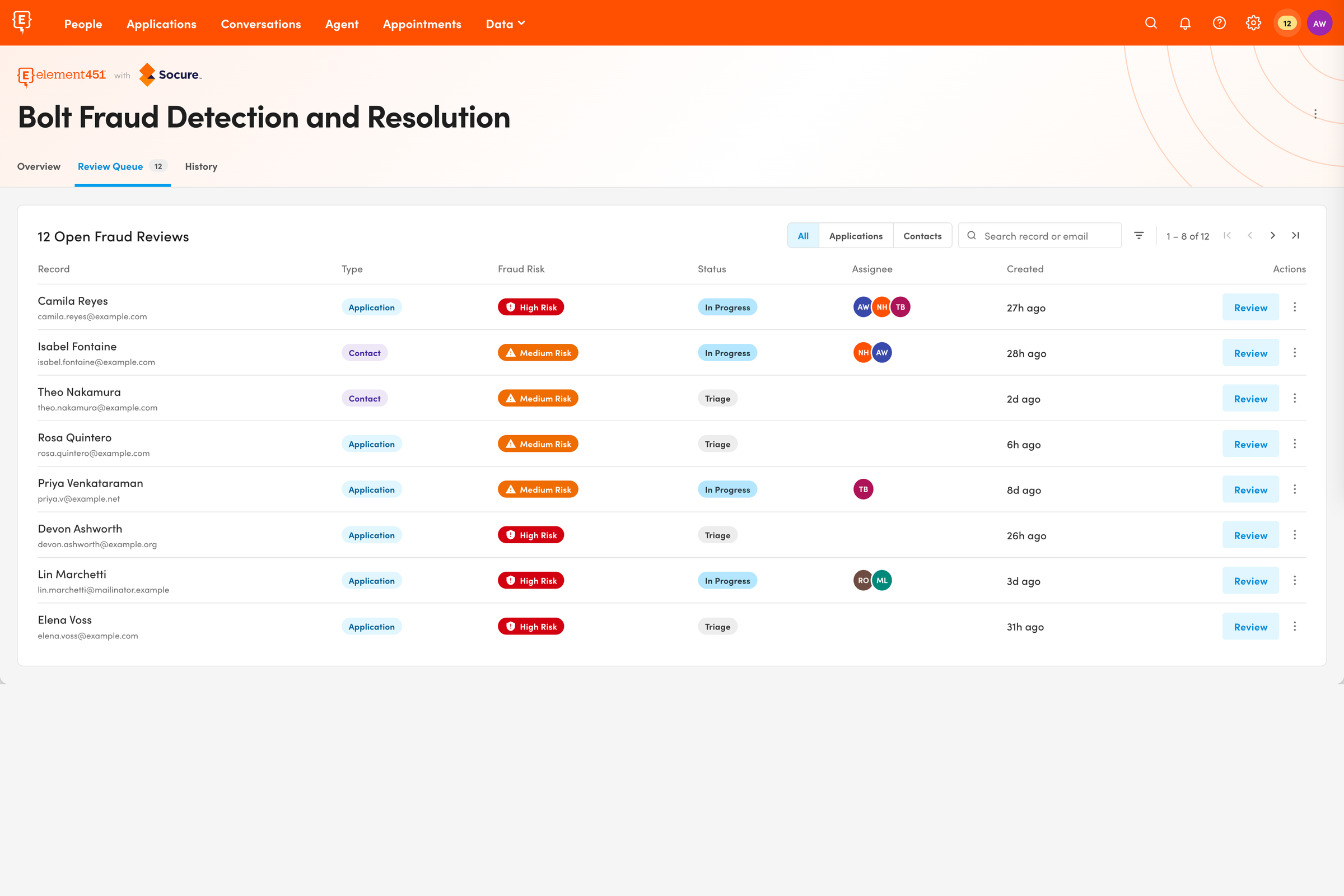Viewport: 1344px width, 896px height.
Task: Open more actions for Camila Reyes
Action: tap(1294, 307)
